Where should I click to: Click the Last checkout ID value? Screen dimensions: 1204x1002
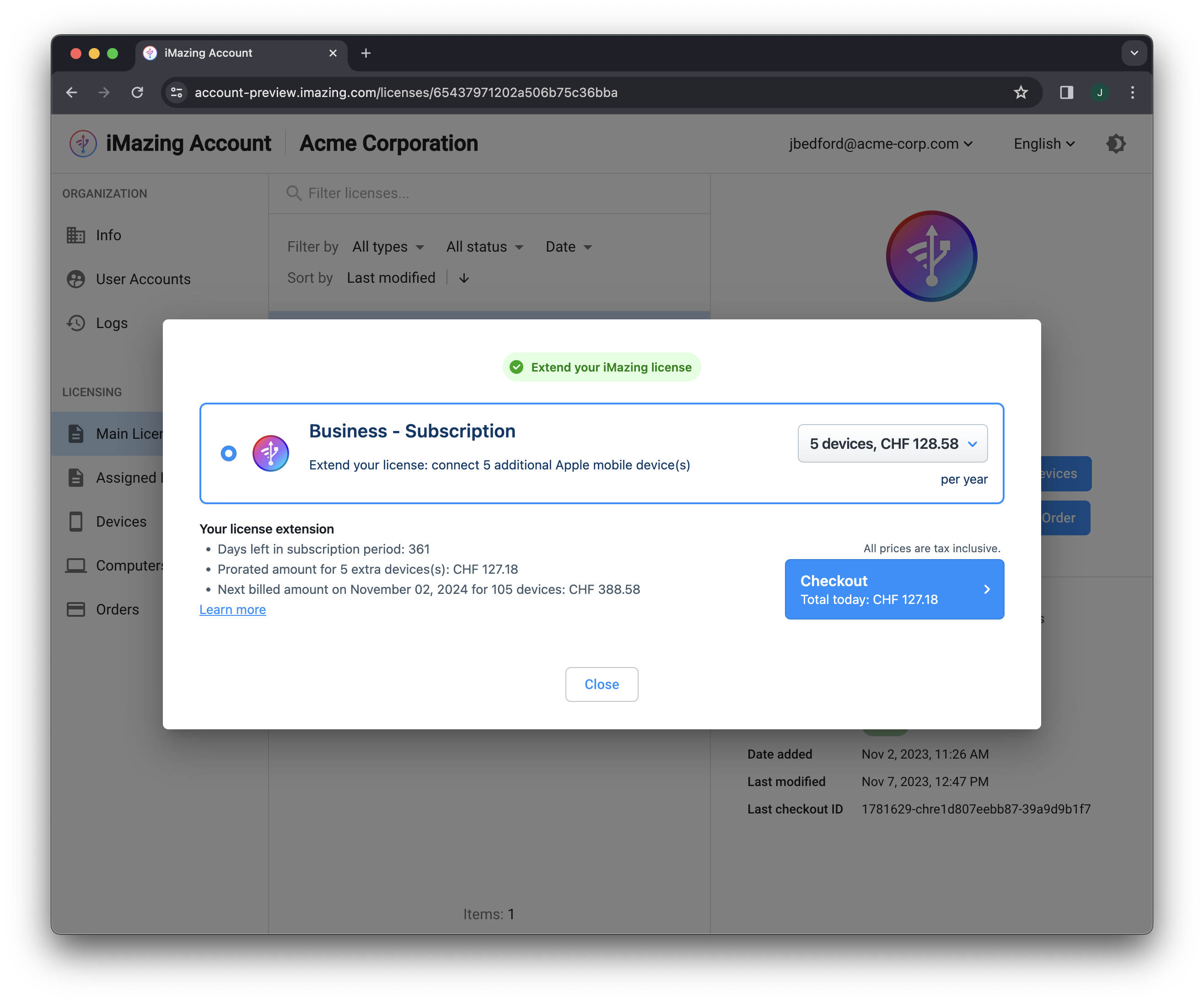point(976,809)
